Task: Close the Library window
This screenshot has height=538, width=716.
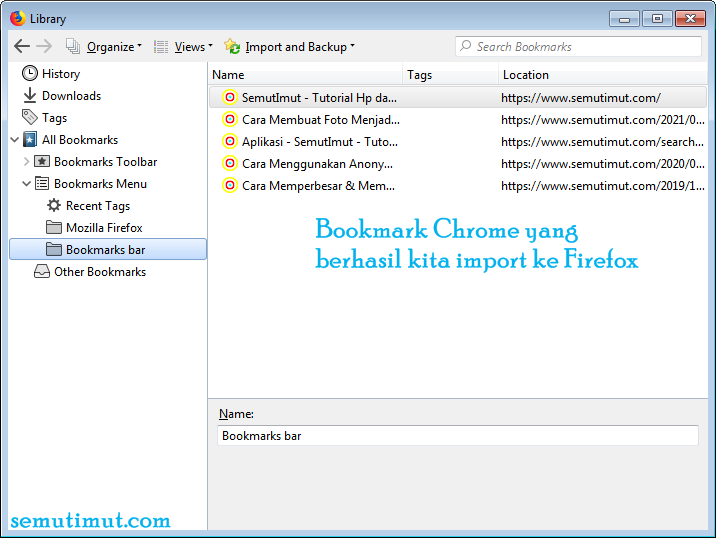Action: 690,19
